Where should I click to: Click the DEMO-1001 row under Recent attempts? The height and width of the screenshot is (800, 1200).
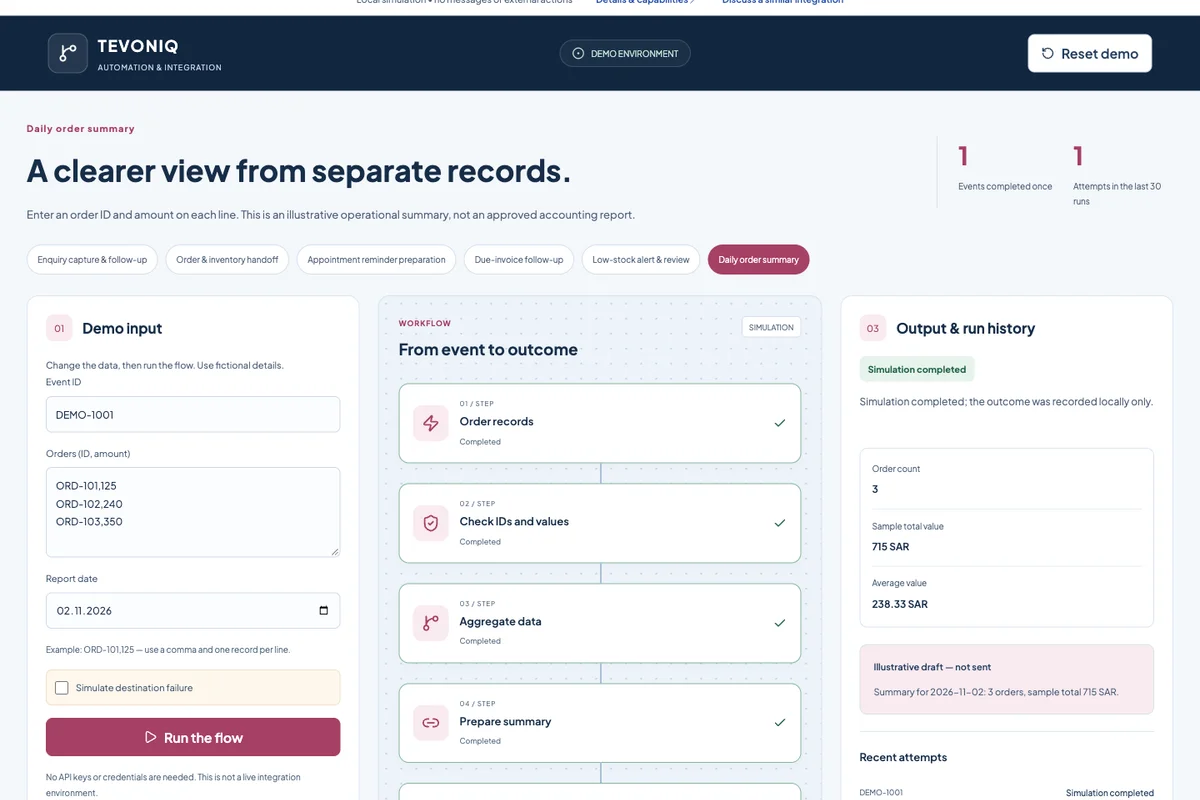[1007, 793]
